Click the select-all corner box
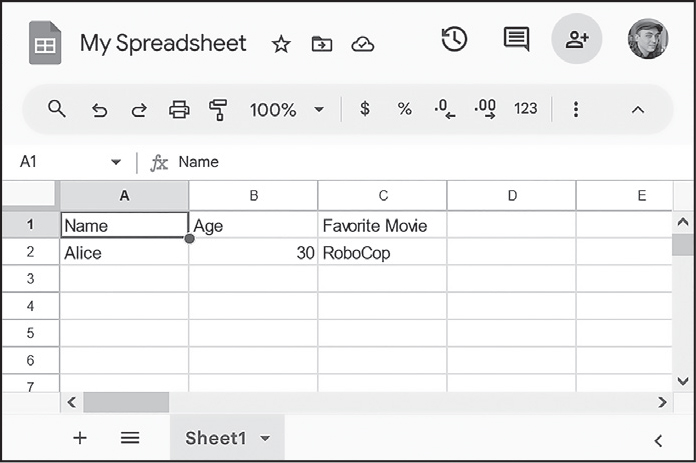696x463 pixels. tap(30, 196)
